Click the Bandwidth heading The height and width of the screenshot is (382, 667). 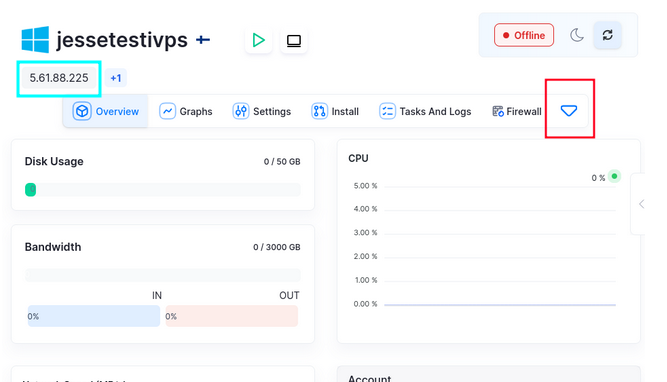[x=53, y=247]
